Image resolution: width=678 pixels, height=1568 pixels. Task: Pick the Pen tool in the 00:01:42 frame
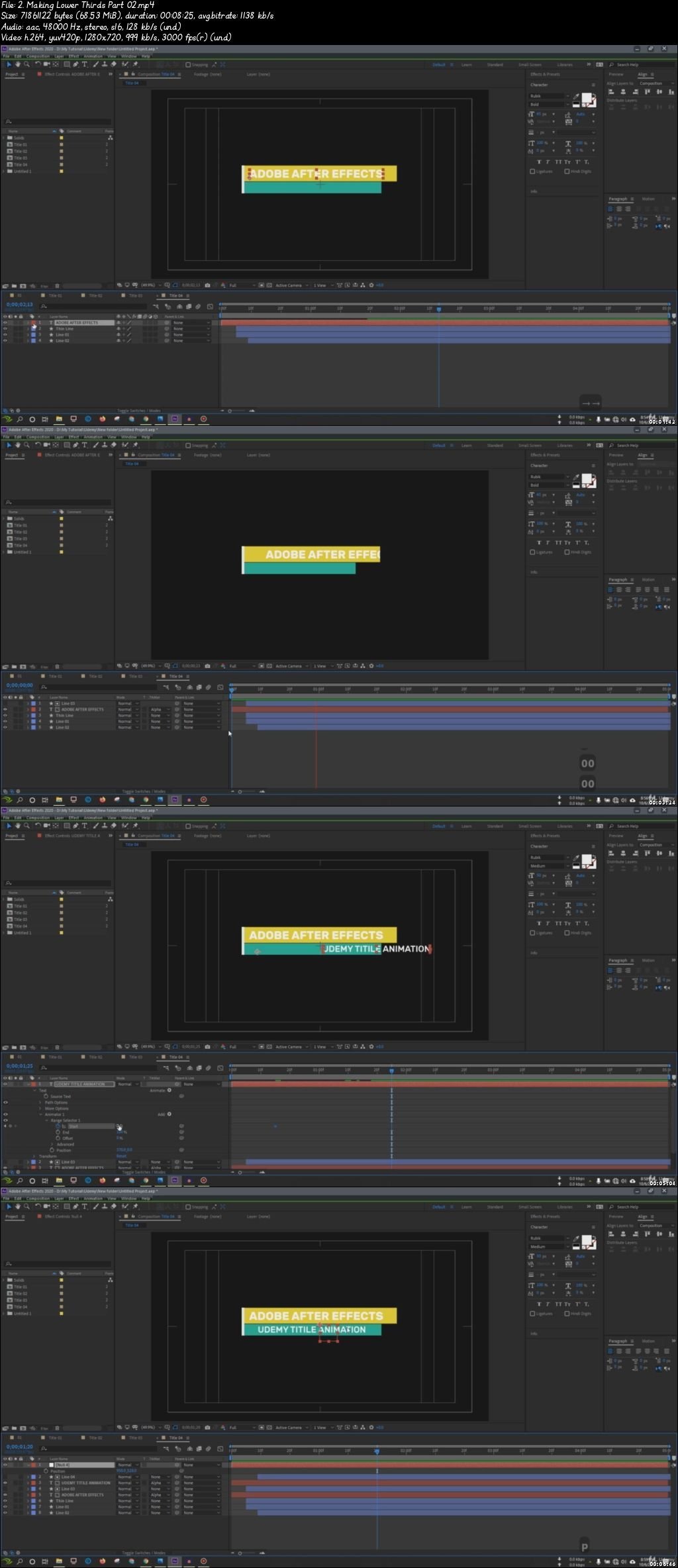pyautogui.click(x=76, y=64)
